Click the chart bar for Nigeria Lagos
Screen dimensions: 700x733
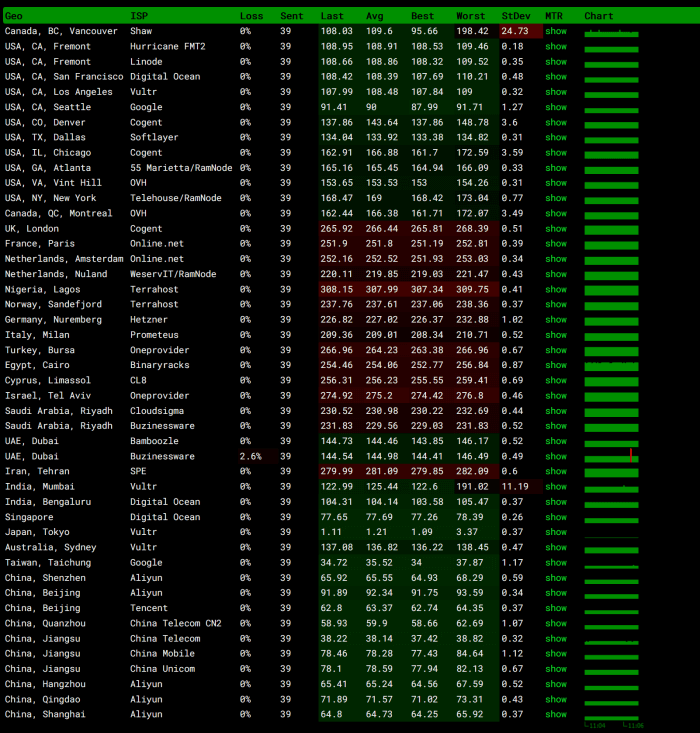[611, 290]
